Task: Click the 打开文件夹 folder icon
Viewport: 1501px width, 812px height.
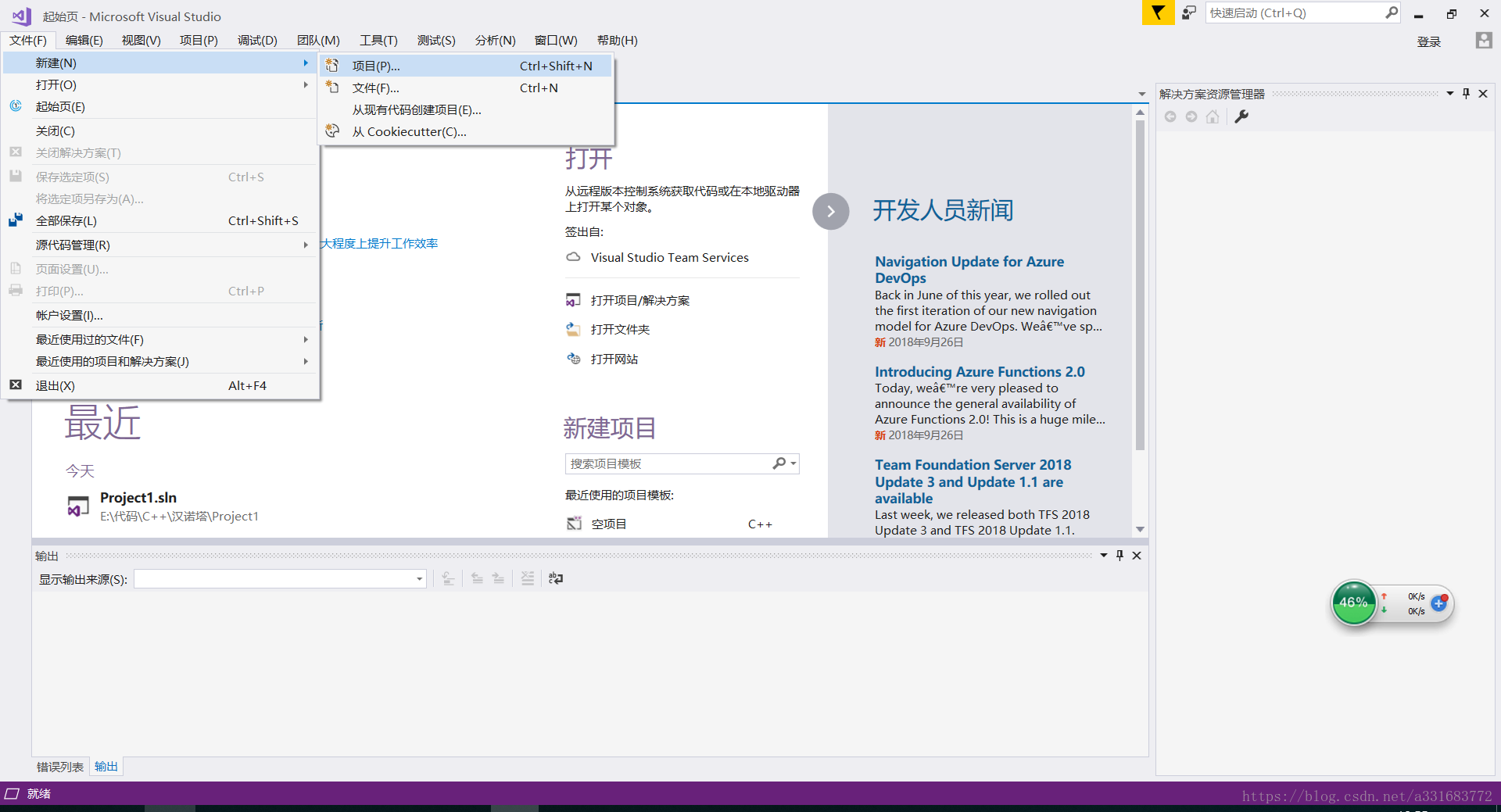Action: point(574,329)
